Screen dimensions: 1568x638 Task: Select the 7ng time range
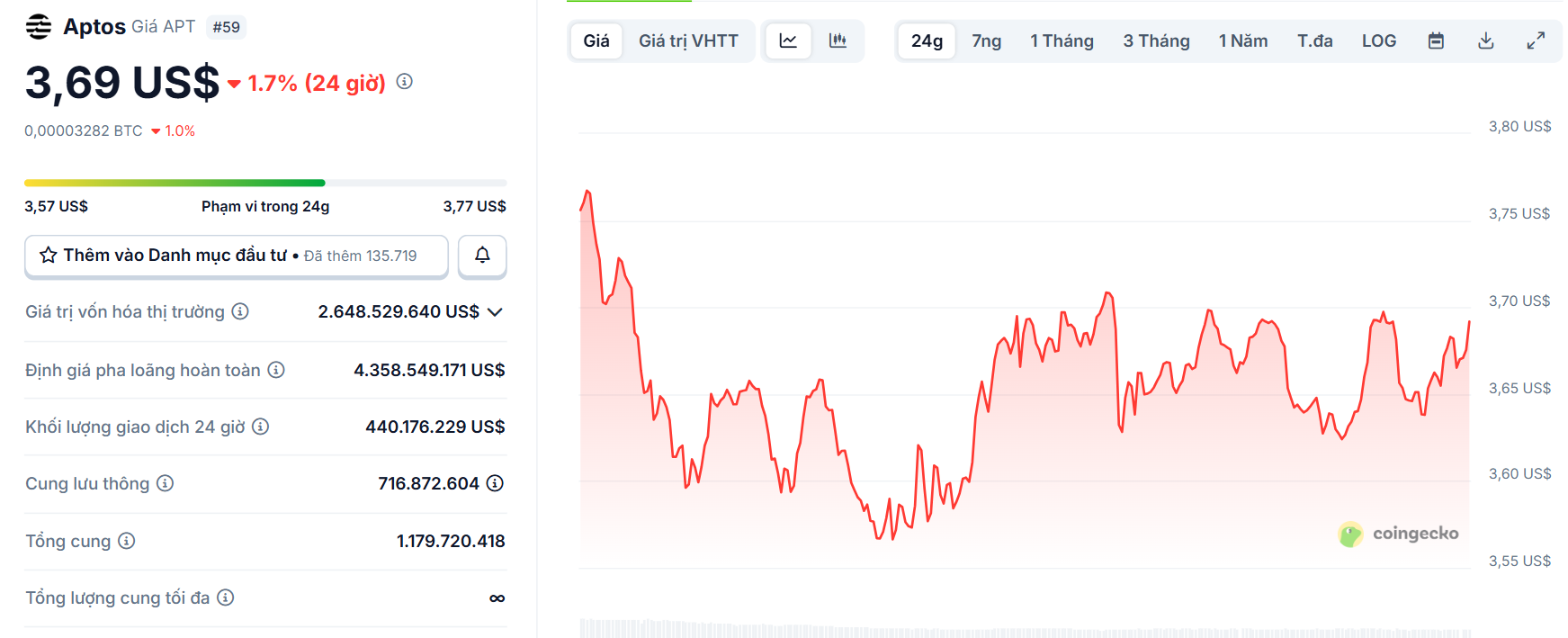(x=987, y=40)
